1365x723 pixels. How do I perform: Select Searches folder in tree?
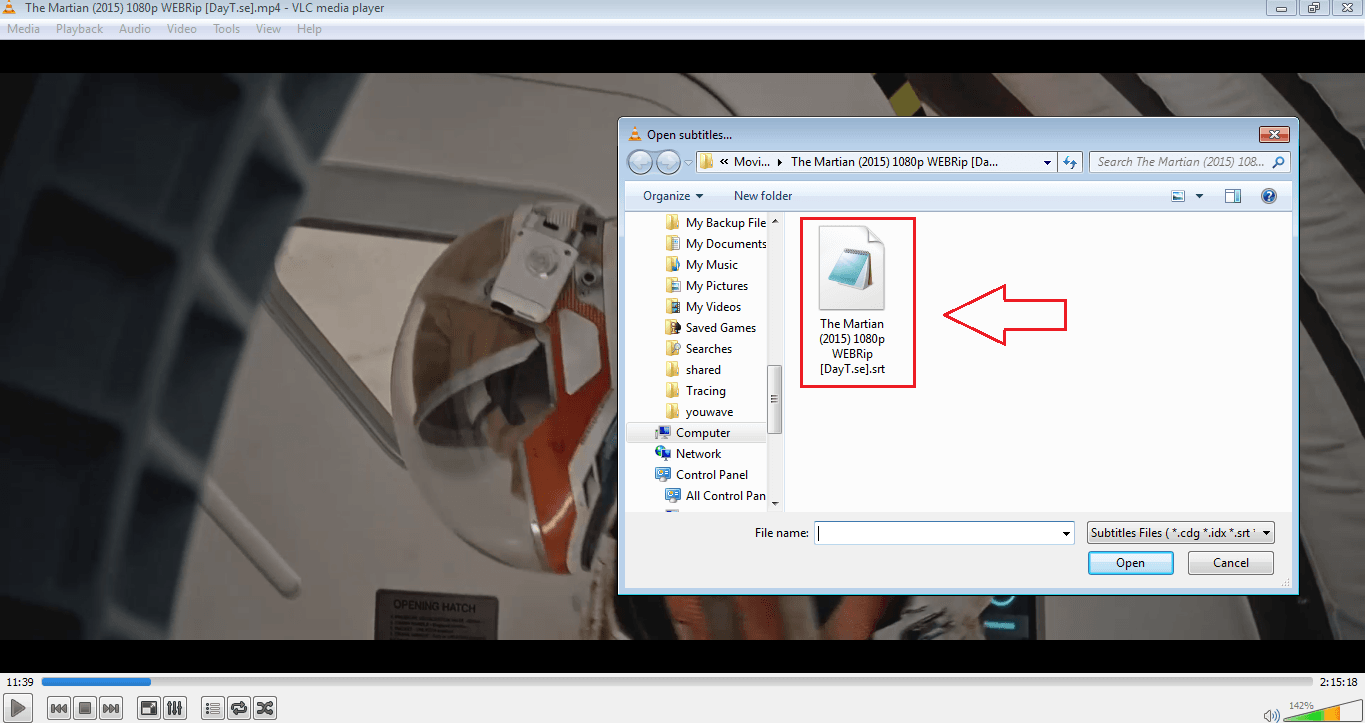click(698, 349)
